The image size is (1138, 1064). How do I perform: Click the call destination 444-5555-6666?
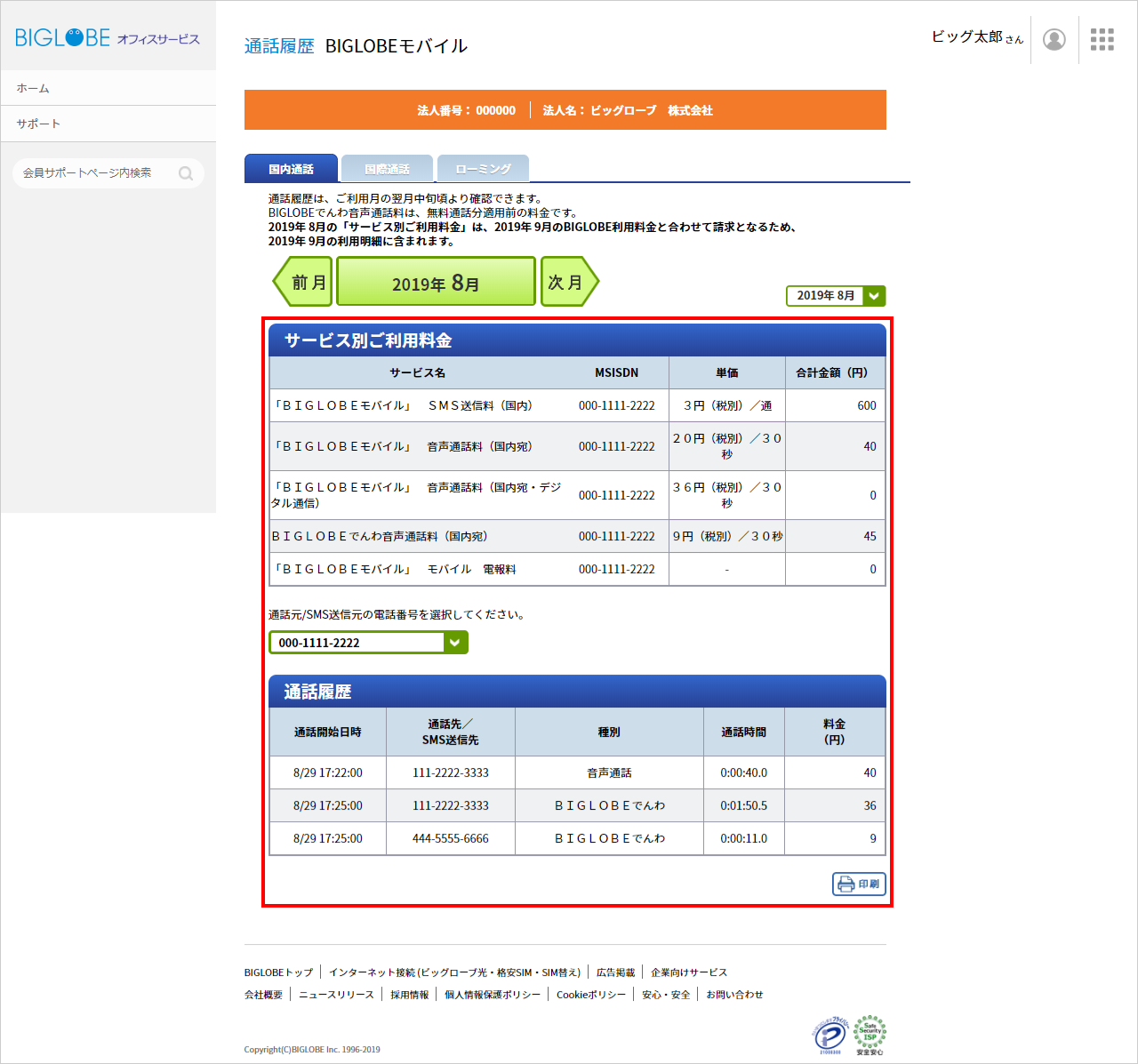coord(451,838)
